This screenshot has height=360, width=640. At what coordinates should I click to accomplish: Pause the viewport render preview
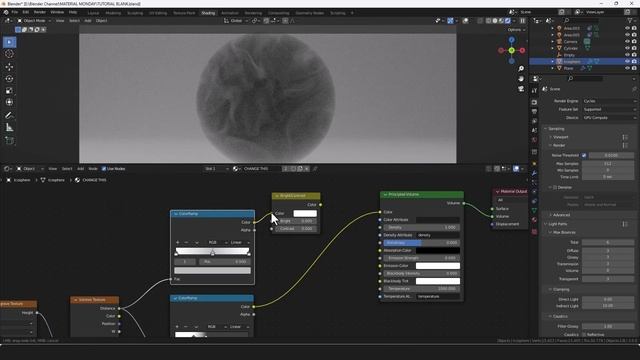click(x=522, y=20)
